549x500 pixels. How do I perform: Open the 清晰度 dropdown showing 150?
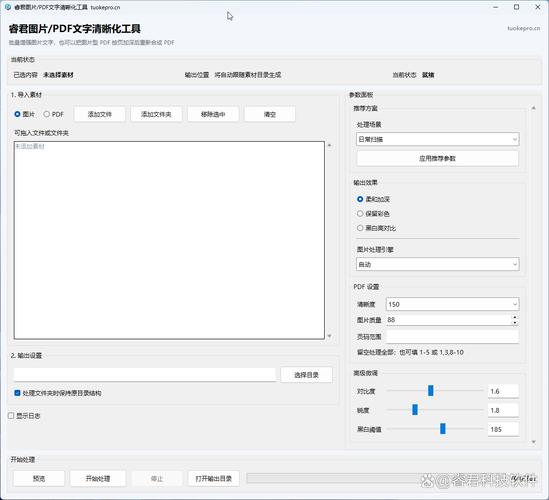pos(452,304)
